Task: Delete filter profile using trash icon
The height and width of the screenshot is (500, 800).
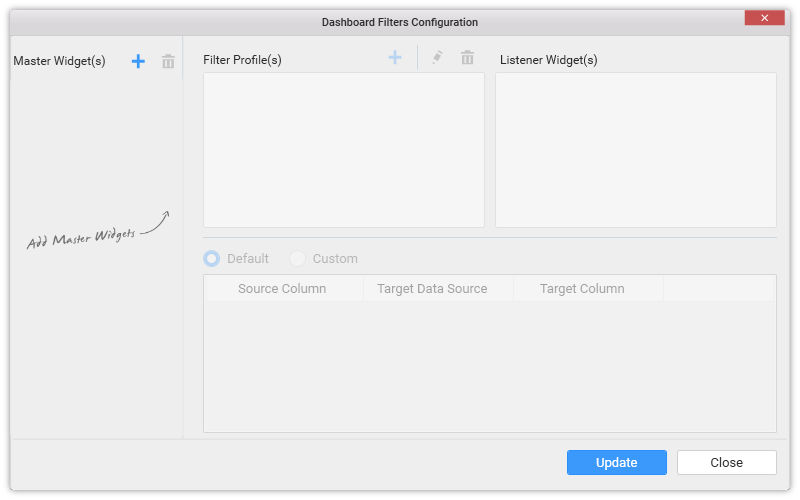Action: point(467,58)
